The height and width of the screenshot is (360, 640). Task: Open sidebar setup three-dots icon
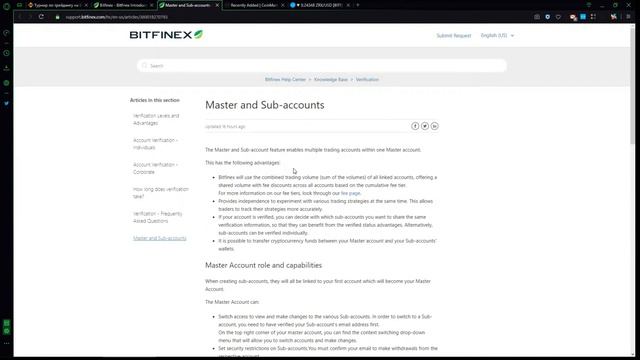[6, 344]
